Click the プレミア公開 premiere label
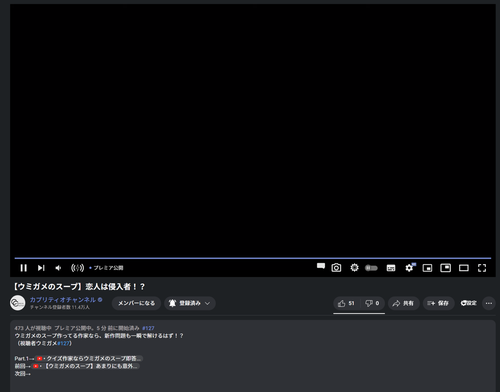500x392 pixels. (108, 268)
